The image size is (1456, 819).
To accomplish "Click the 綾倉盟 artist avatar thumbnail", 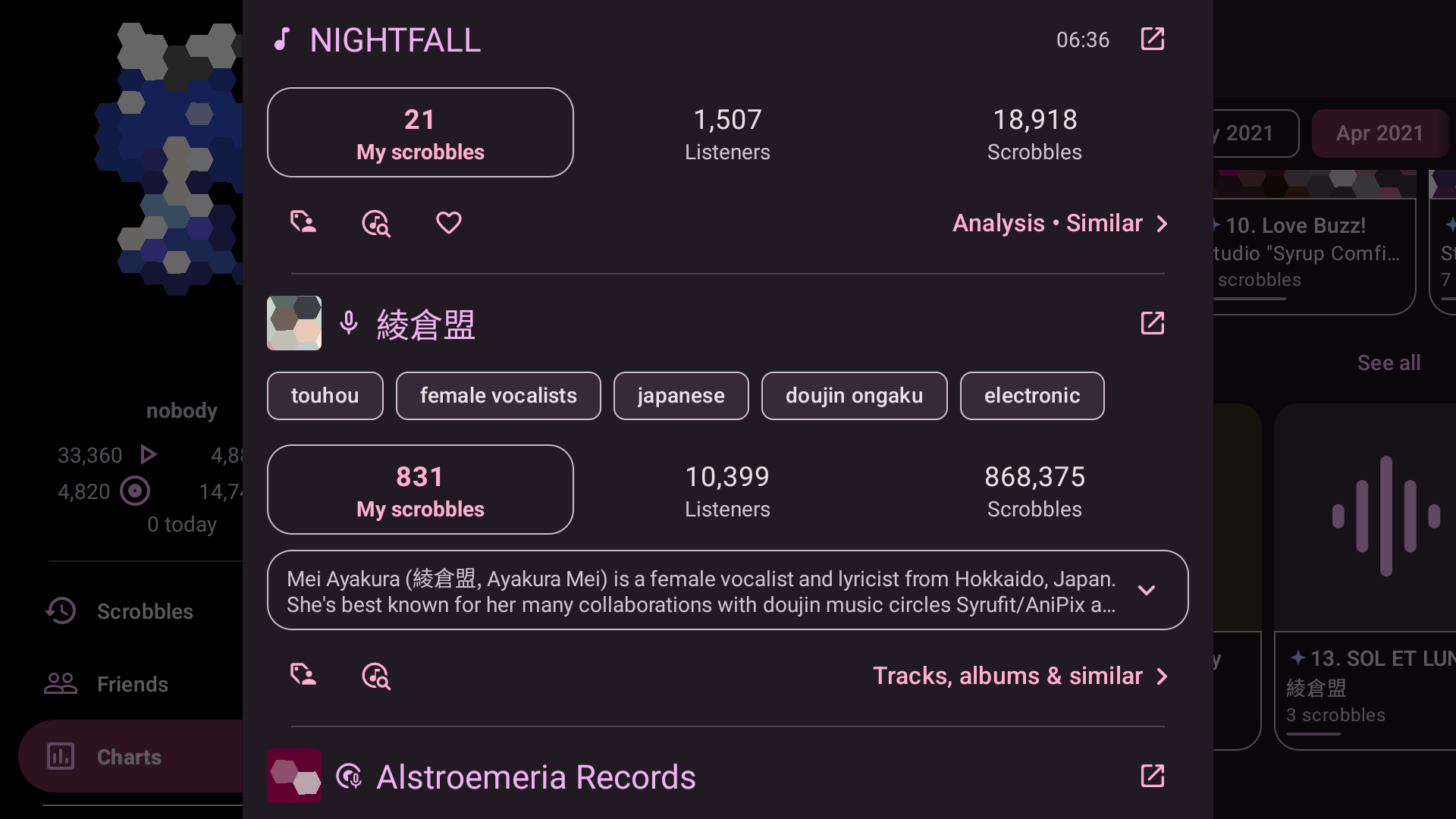I will [294, 323].
